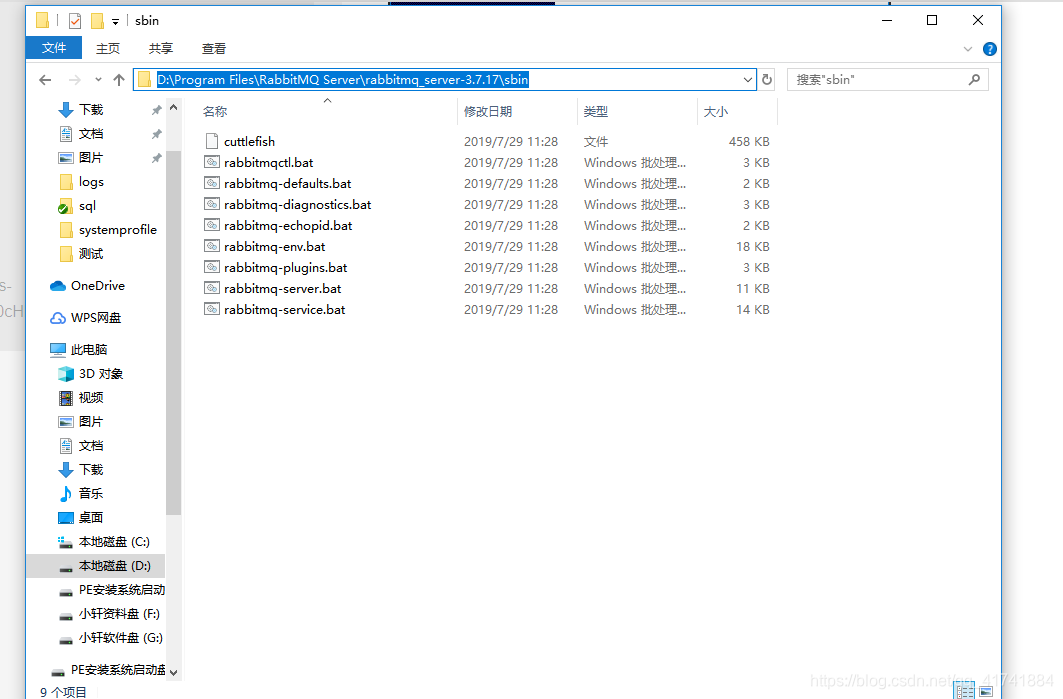The width and height of the screenshot is (1063, 699).
Task: Open 视频 under 此电脑
Action: [x=91, y=398]
